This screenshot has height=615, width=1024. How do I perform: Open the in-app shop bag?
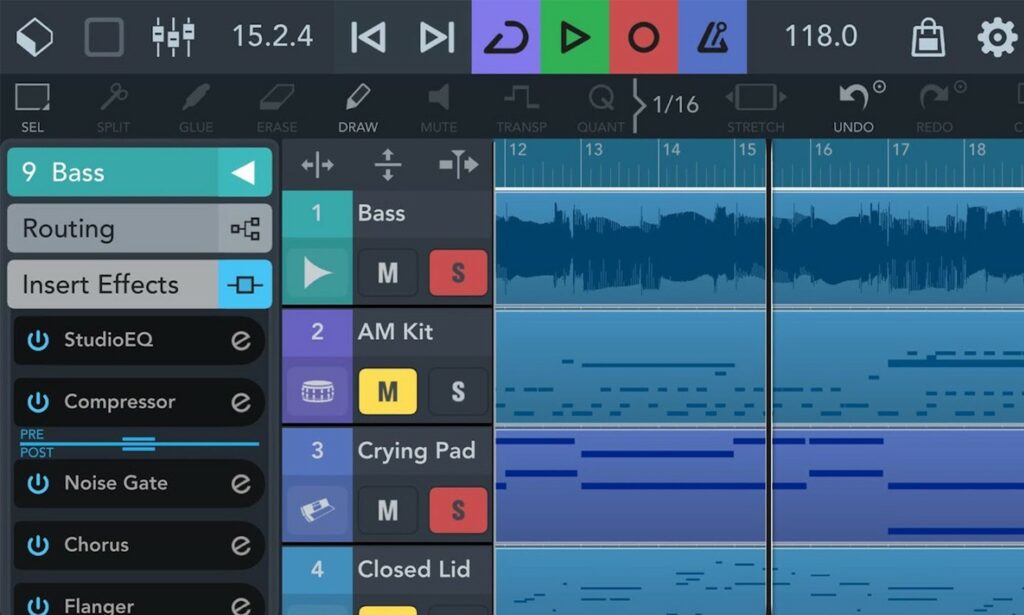(x=927, y=37)
